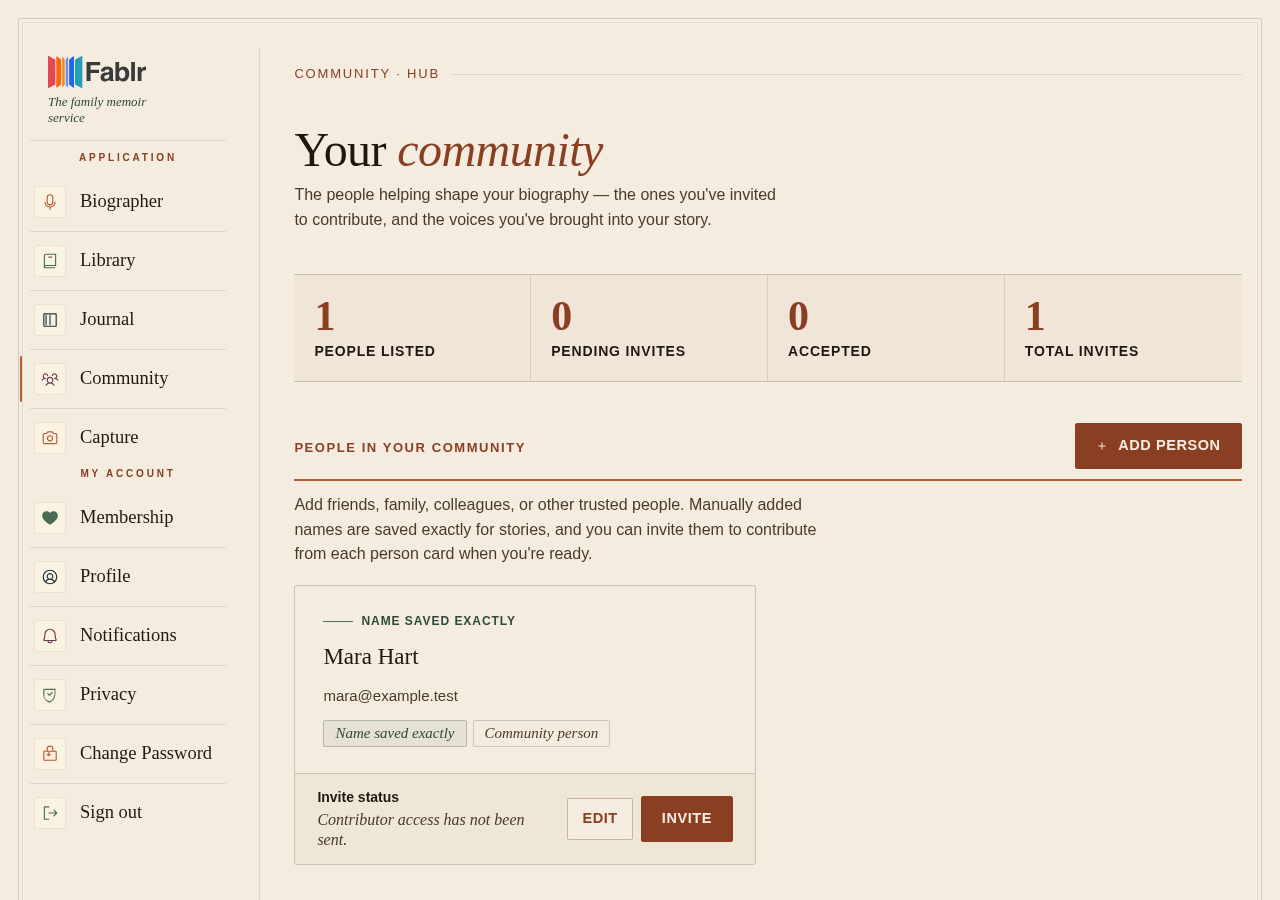The image size is (1280, 900).
Task: Click the Name saved exactly tag
Action: coord(395,734)
